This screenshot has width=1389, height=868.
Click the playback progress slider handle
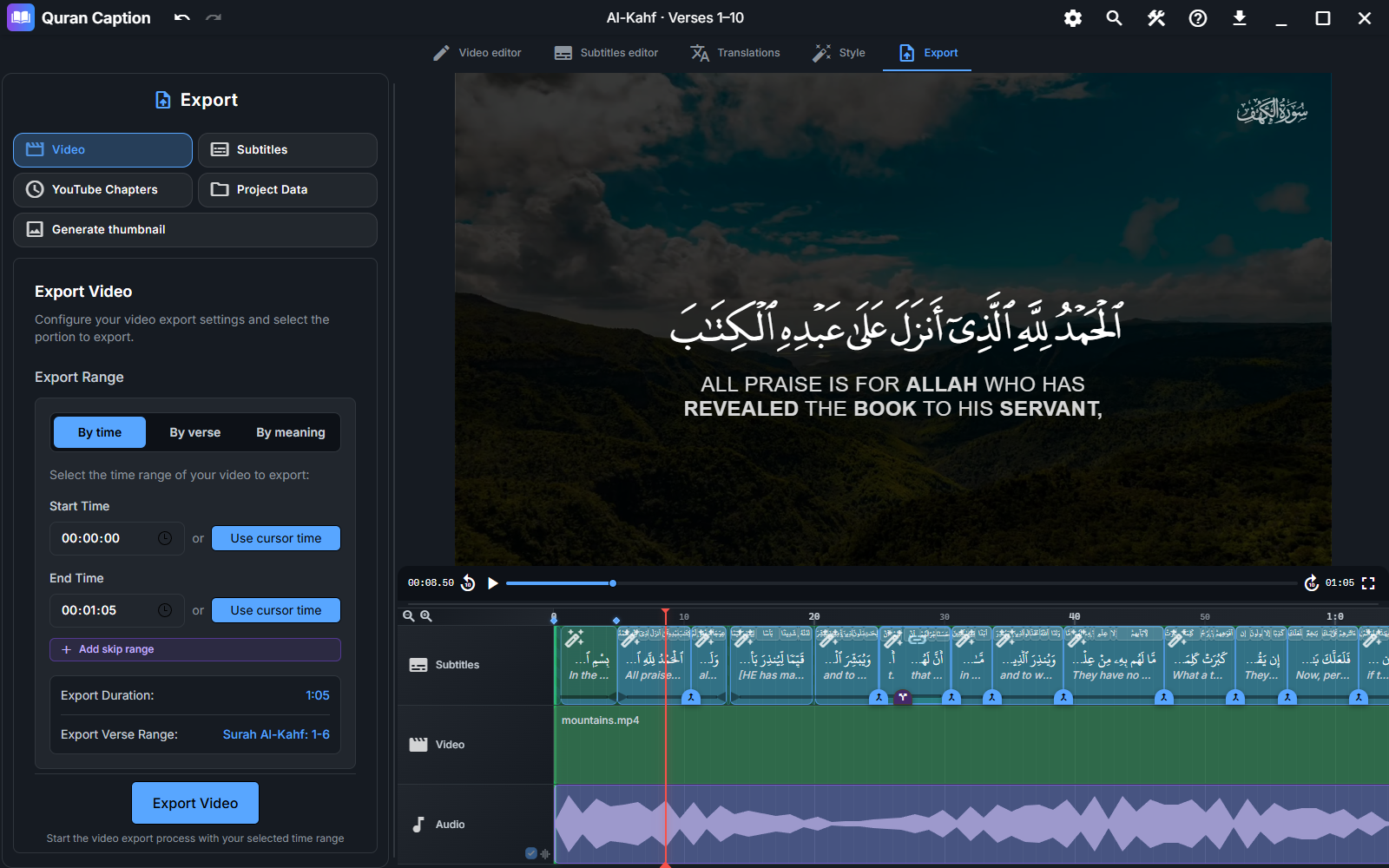pyautogui.click(x=613, y=583)
